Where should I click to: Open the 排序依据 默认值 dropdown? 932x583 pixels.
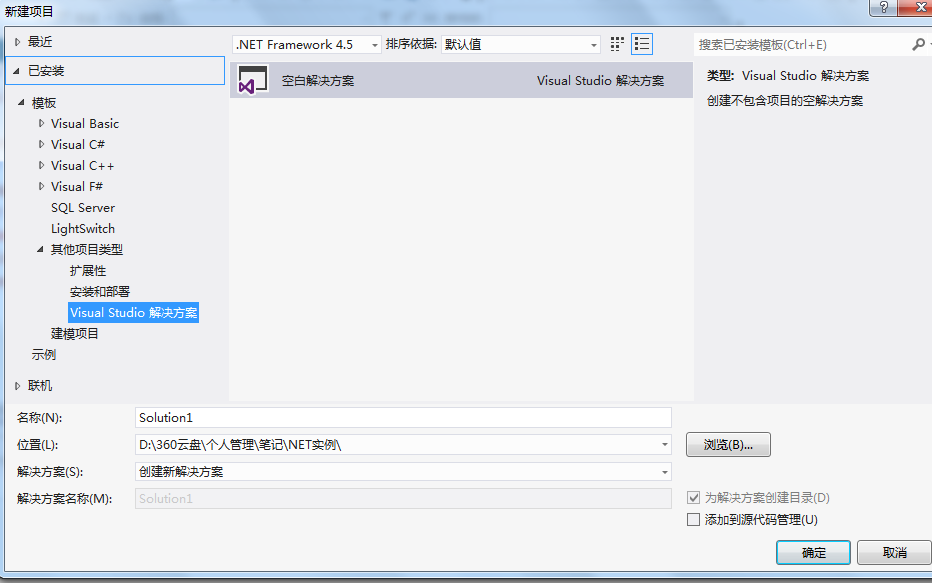(593, 45)
